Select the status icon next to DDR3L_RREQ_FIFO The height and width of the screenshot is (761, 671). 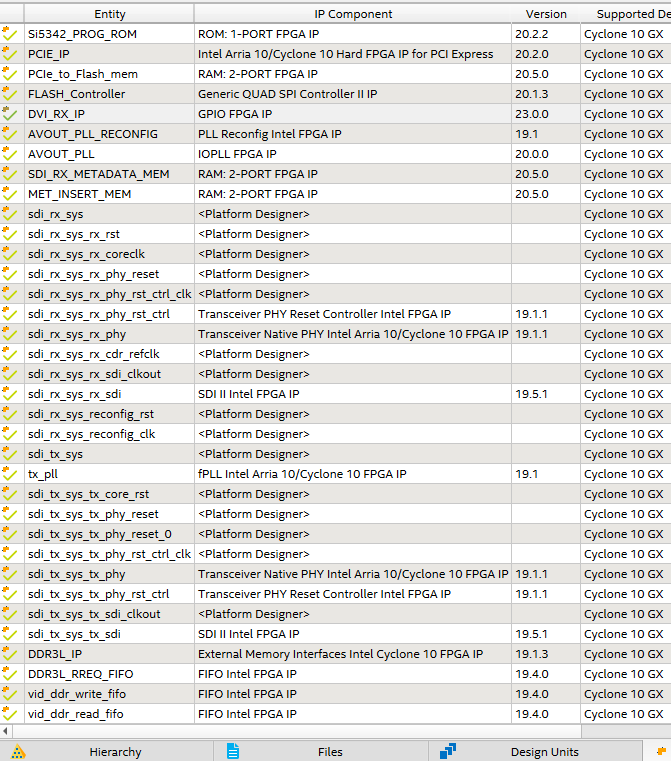(10, 674)
